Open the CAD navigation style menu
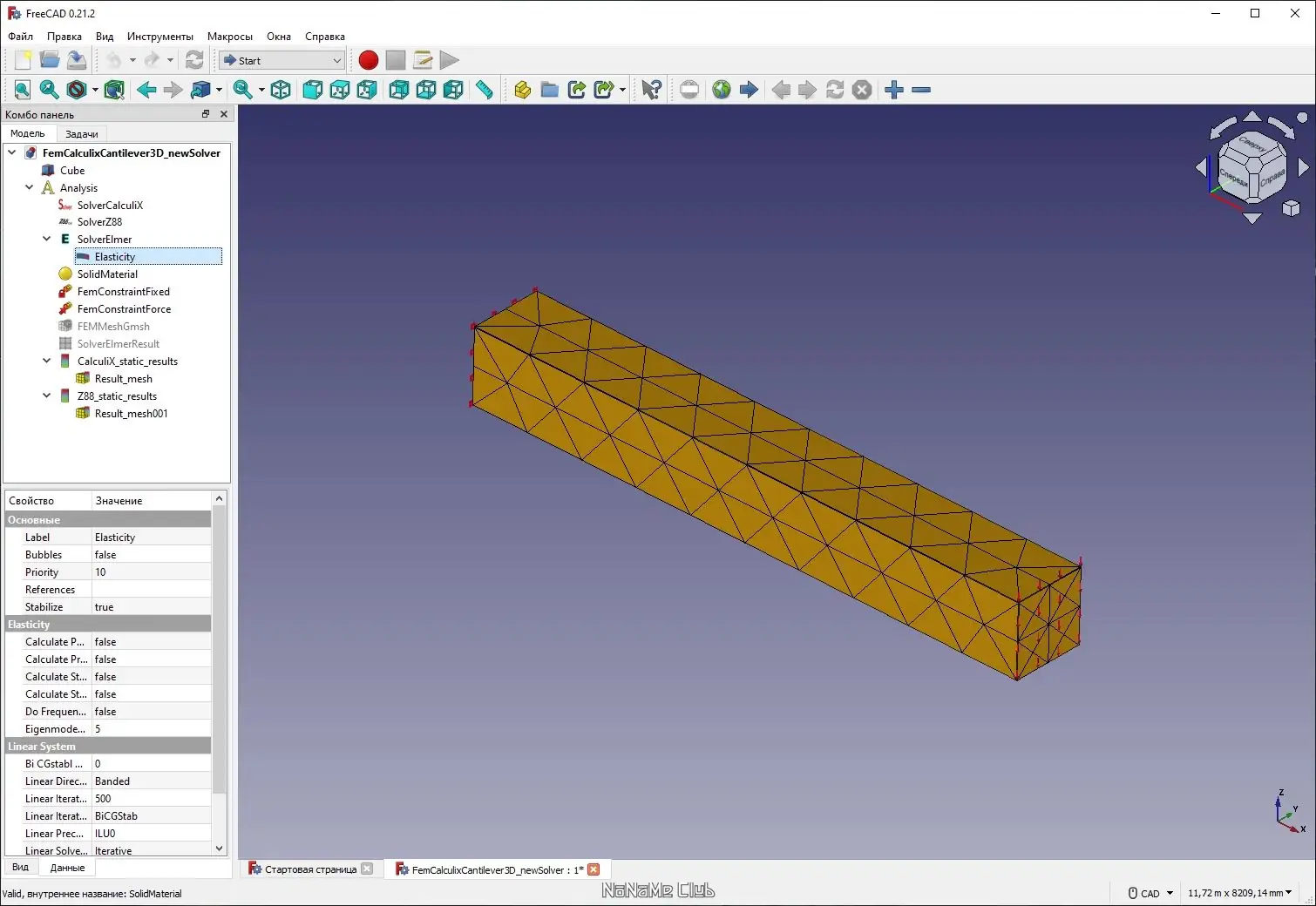Viewport: 1316px width, 906px height. point(1150,893)
